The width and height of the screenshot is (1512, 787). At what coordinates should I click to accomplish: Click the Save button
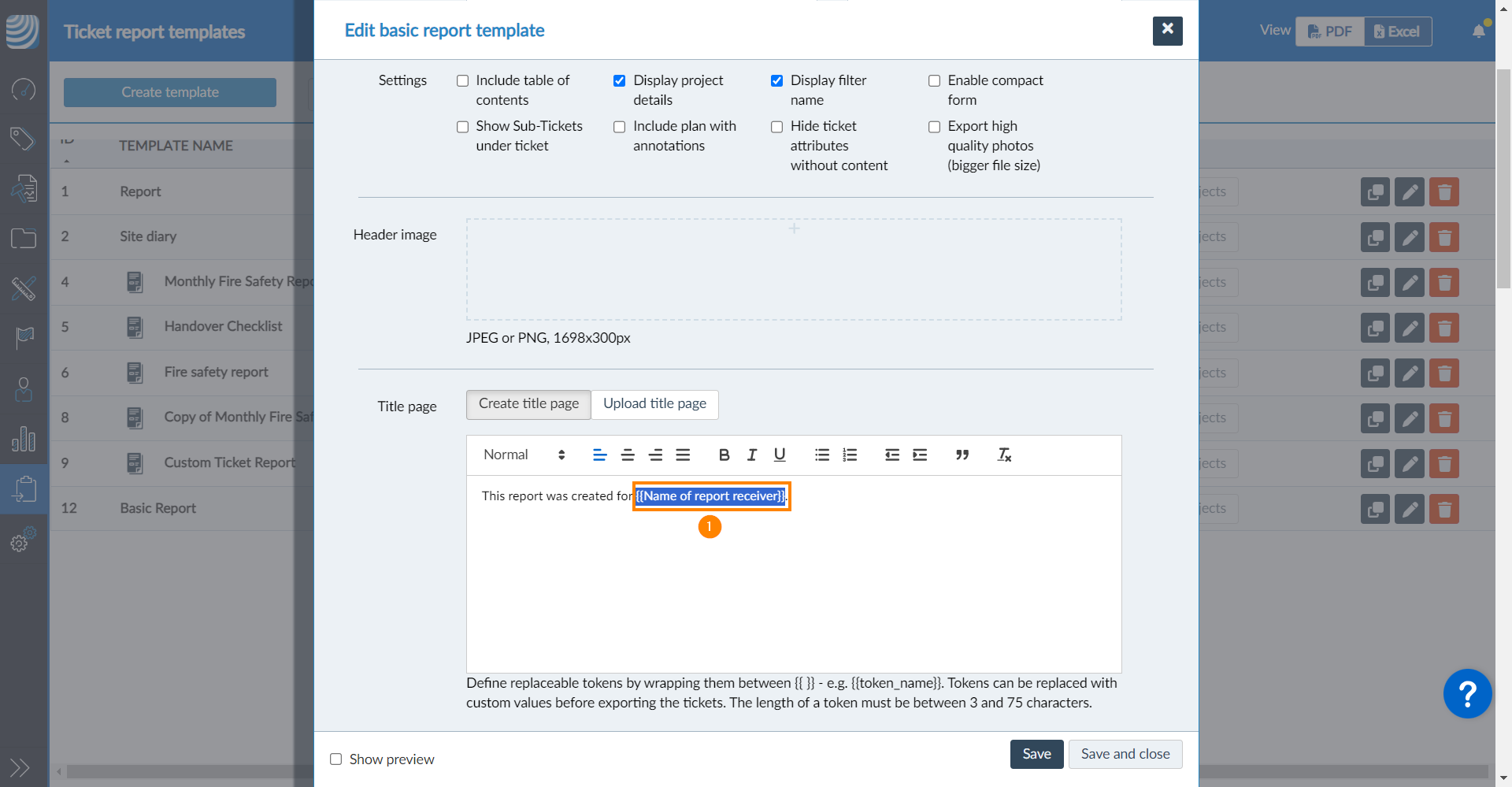point(1036,754)
